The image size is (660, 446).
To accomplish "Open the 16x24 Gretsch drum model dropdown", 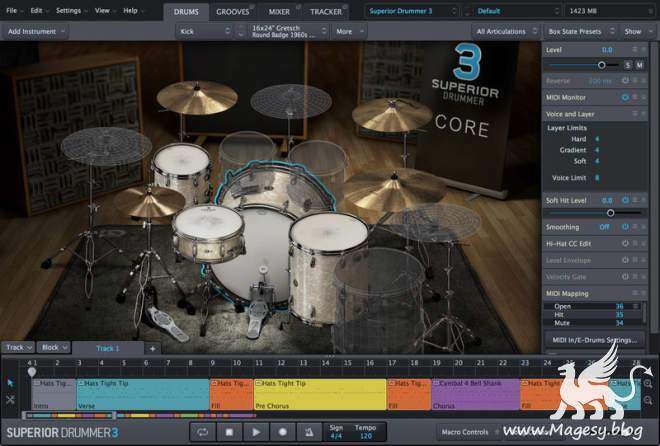I will coord(288,31).
